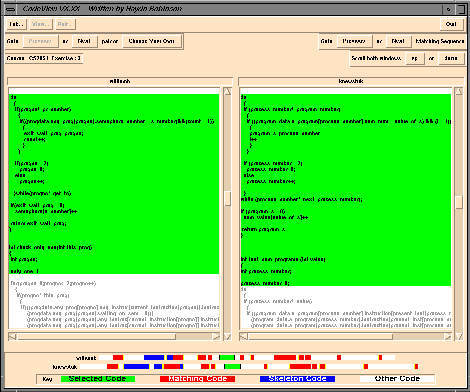Click the red Matching Code key swatch
Image resolution: width=470 pixels, height=392 pixels.
tap(197, 379)
